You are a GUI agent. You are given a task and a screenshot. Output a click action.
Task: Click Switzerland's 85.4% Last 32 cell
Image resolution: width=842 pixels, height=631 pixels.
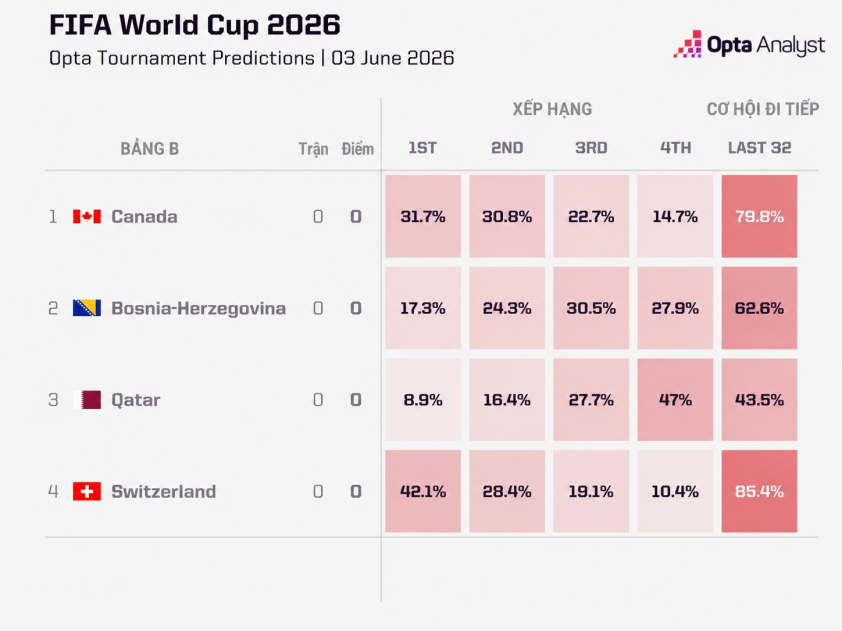(759, 491)
